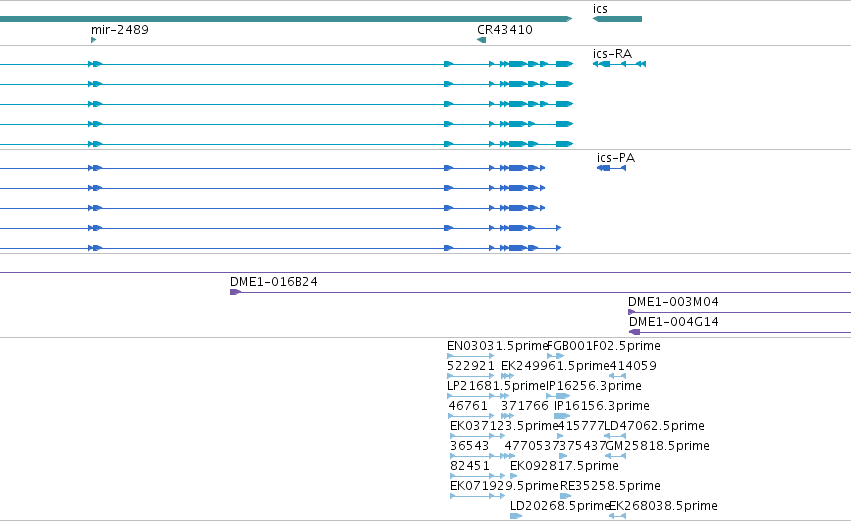Image resolution: width=851 pixels, height=521 pixels.
Task: Click the EK092817.5prime small glyph
Action: (x=513, y=476)
